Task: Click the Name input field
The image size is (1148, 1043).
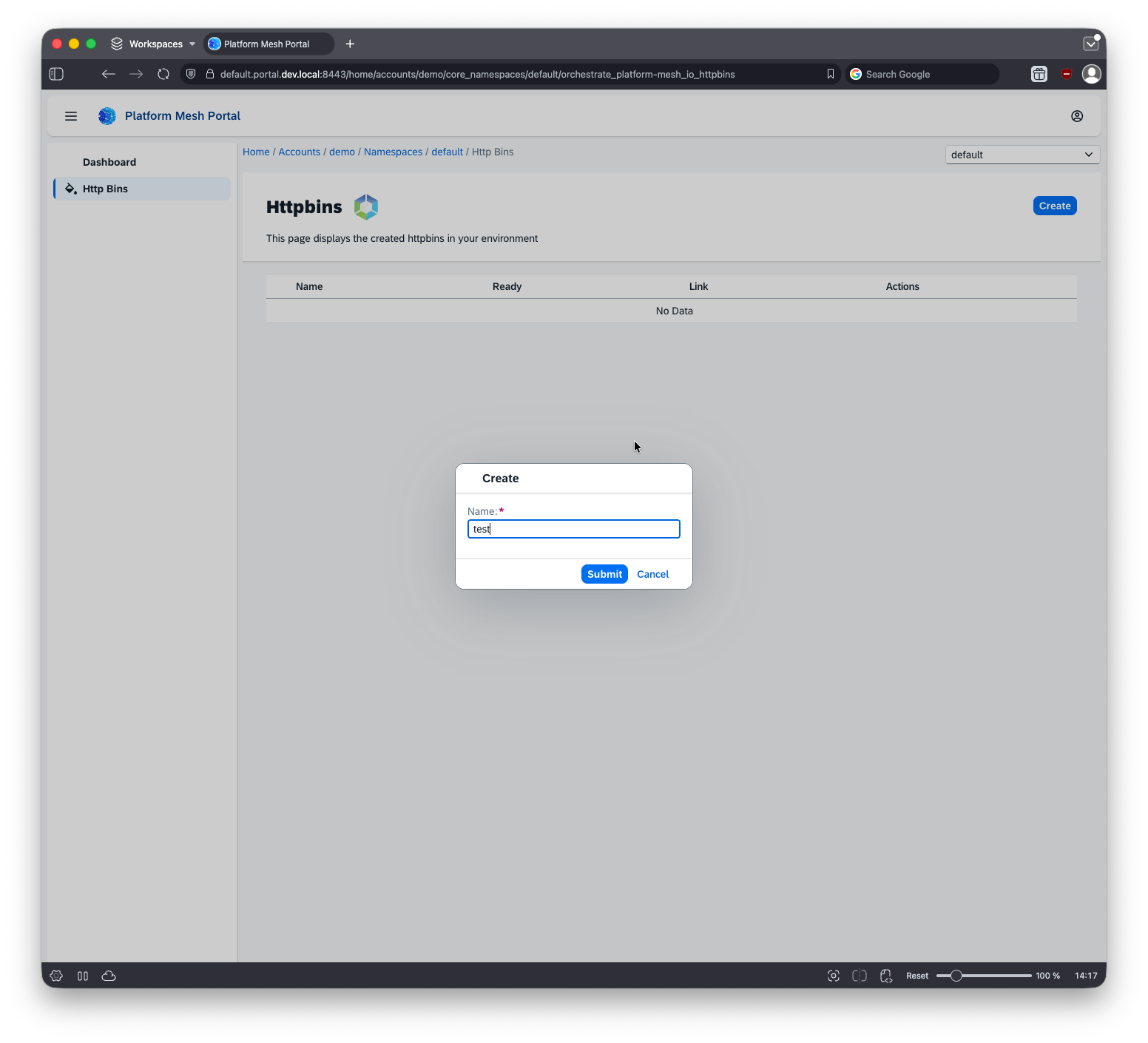Action: 573,529
